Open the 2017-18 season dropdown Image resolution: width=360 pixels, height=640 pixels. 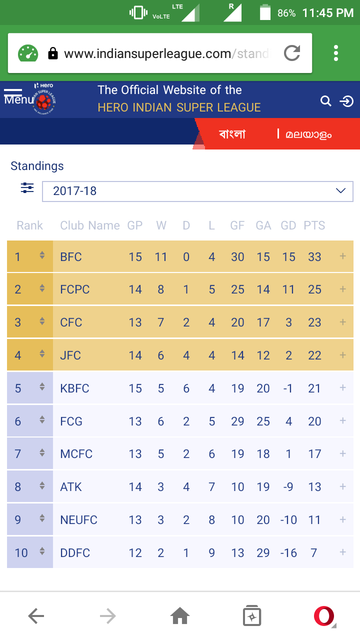[x=198, y=191]
